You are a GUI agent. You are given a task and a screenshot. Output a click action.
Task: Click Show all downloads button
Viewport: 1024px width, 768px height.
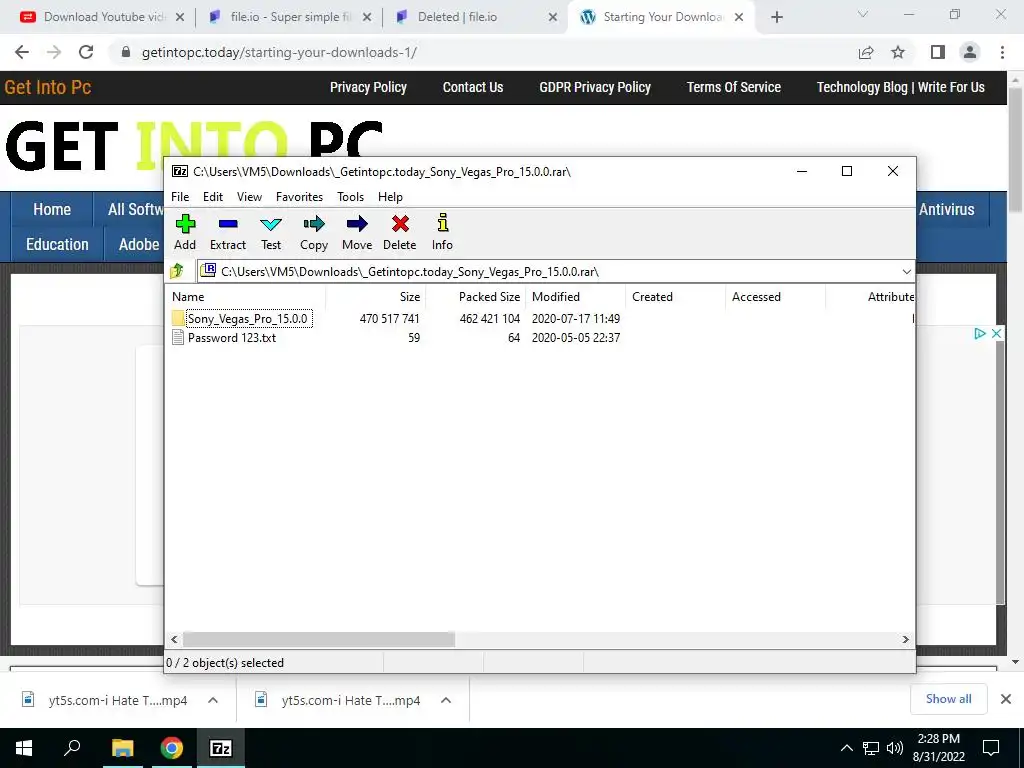point(948,699)
